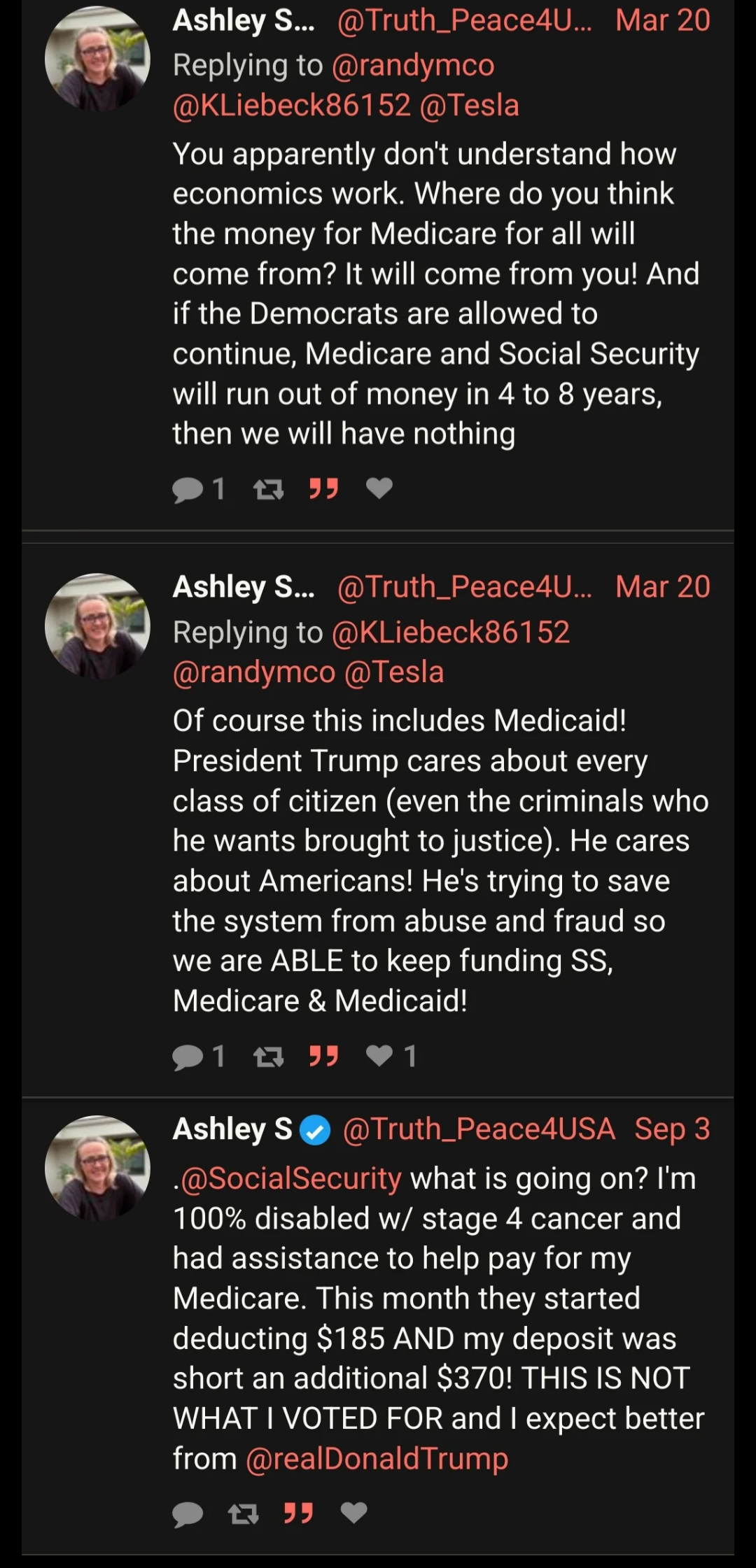Screen dimensions: 756x1568
Task: Open the Sep 3 tweet timestamp
Action: 672,1129
